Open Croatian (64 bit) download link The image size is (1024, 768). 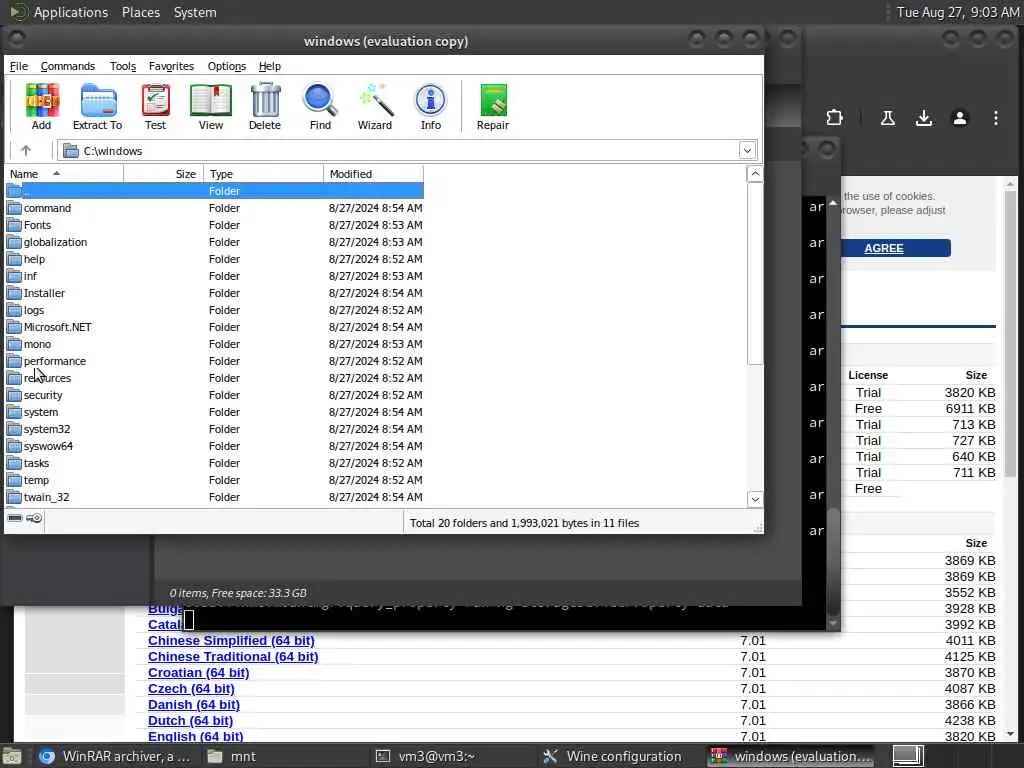(x=199, y=673)
